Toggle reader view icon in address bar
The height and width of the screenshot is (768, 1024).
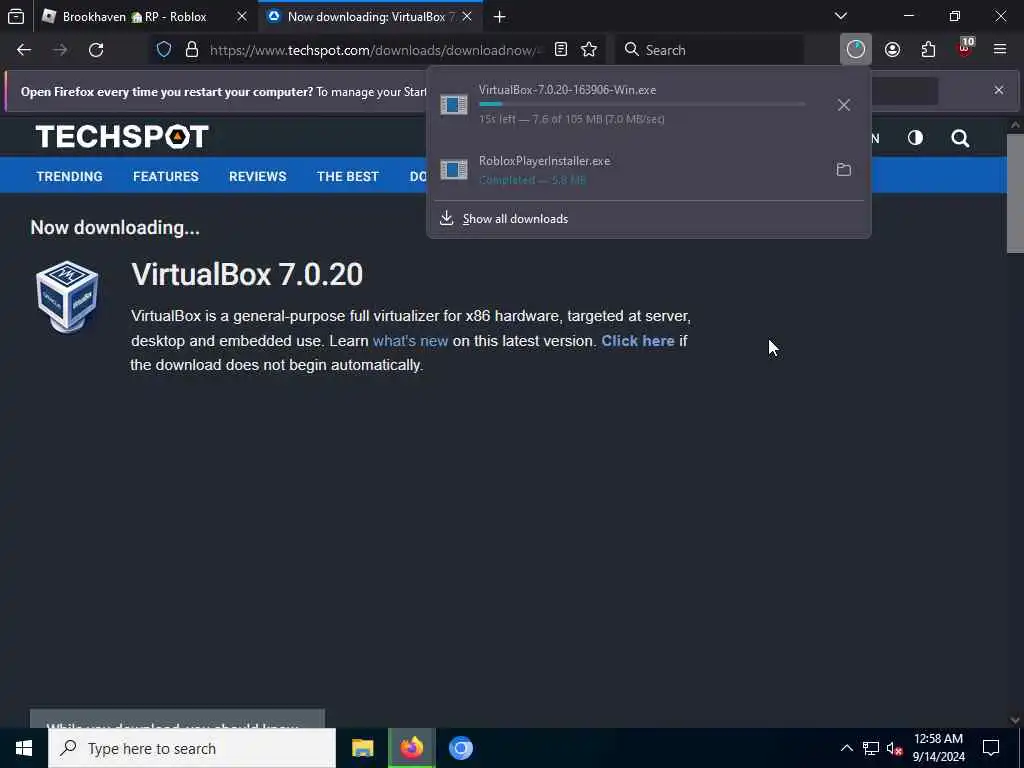pyautogui.click(x=560, y=50)
